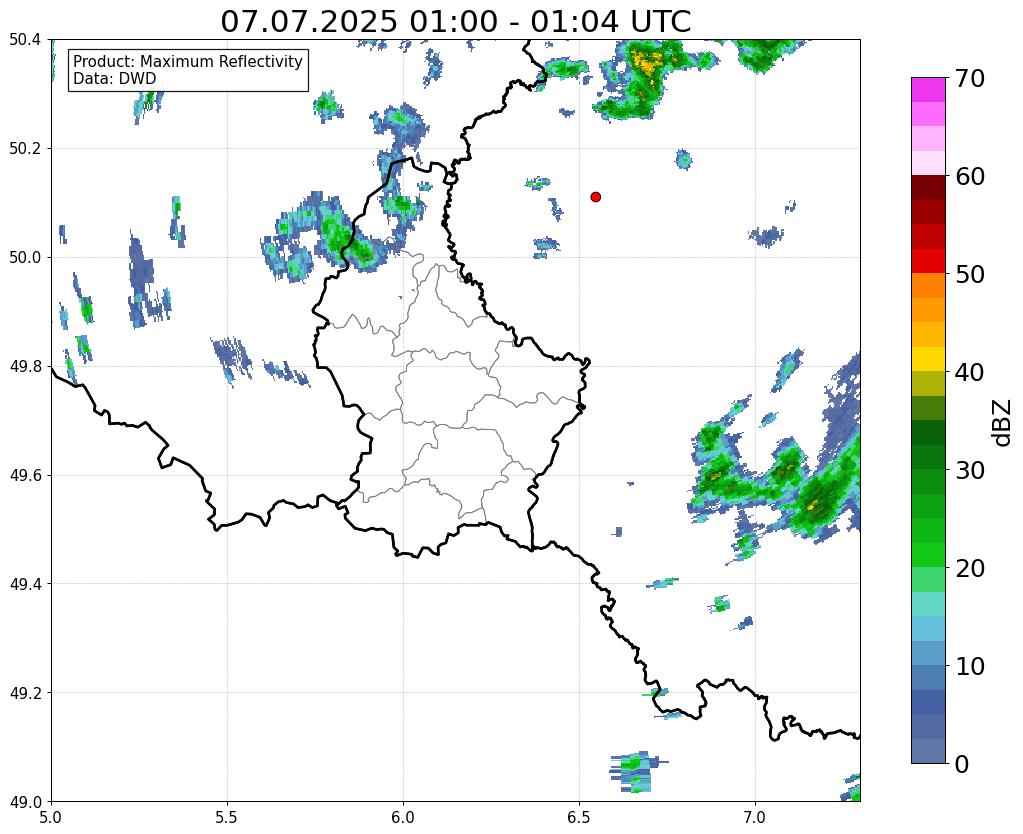Click the 70 label on colorbar
Viewport: 1023px width, 834px height.
pyautogui.click(x=969, y=78)
